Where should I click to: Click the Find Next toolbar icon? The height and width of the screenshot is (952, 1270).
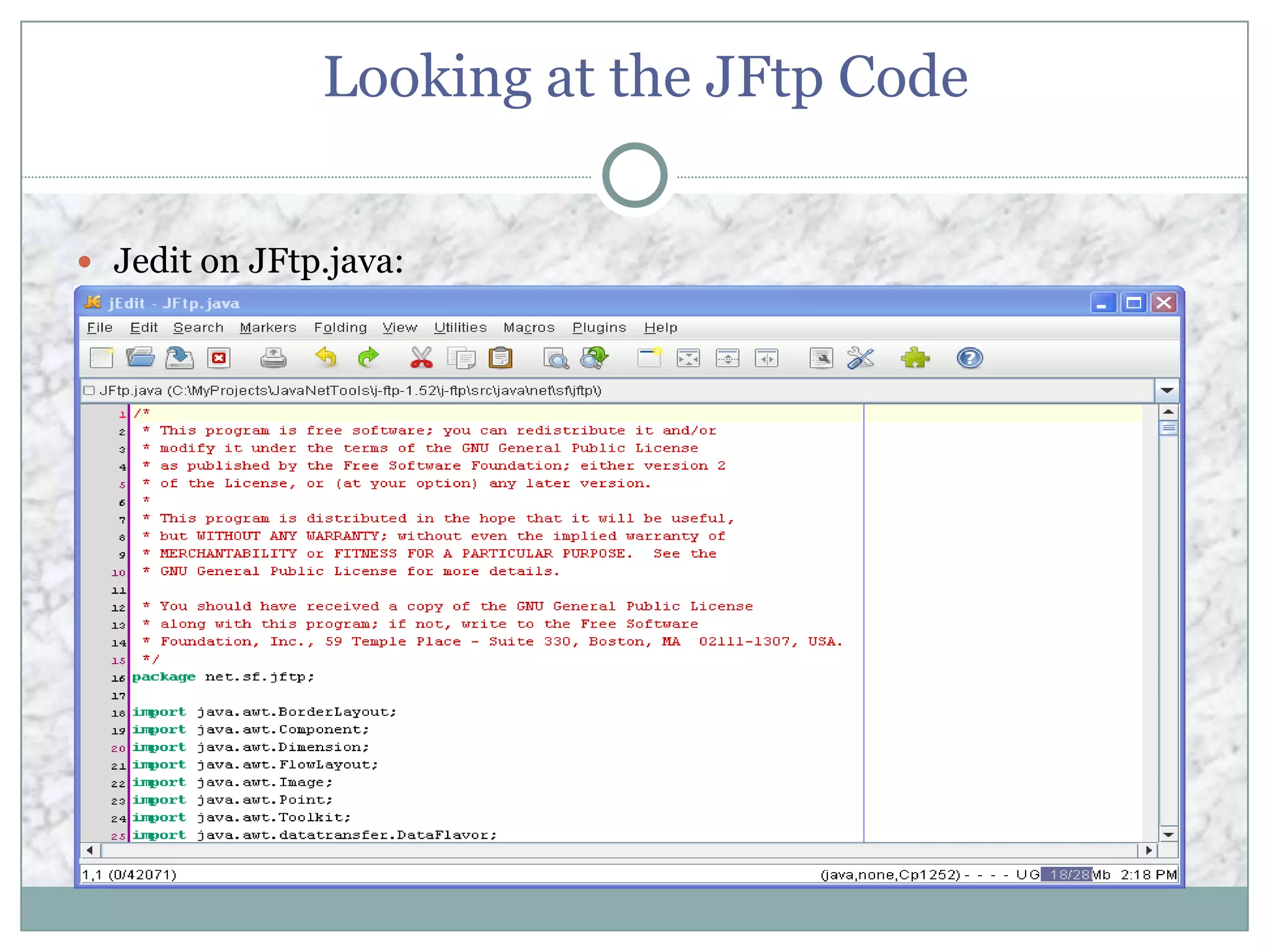(x=594, y=358)
